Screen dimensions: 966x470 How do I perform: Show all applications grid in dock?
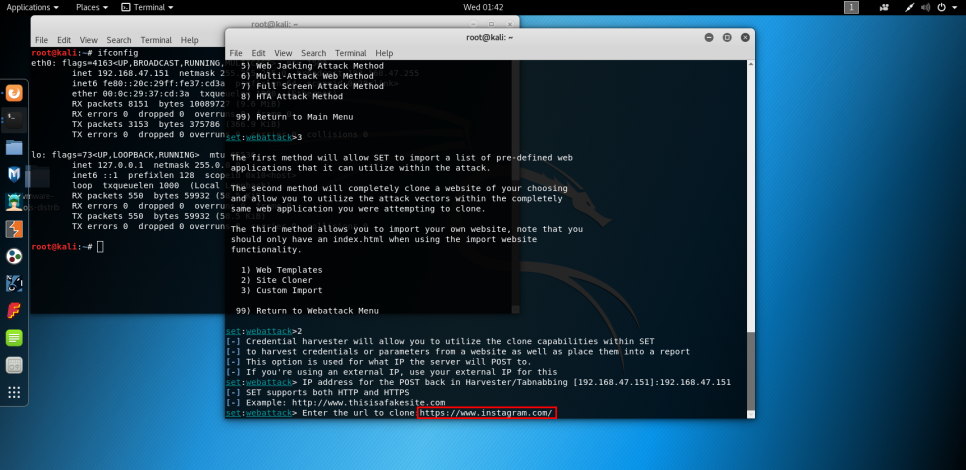coord(14,392)
